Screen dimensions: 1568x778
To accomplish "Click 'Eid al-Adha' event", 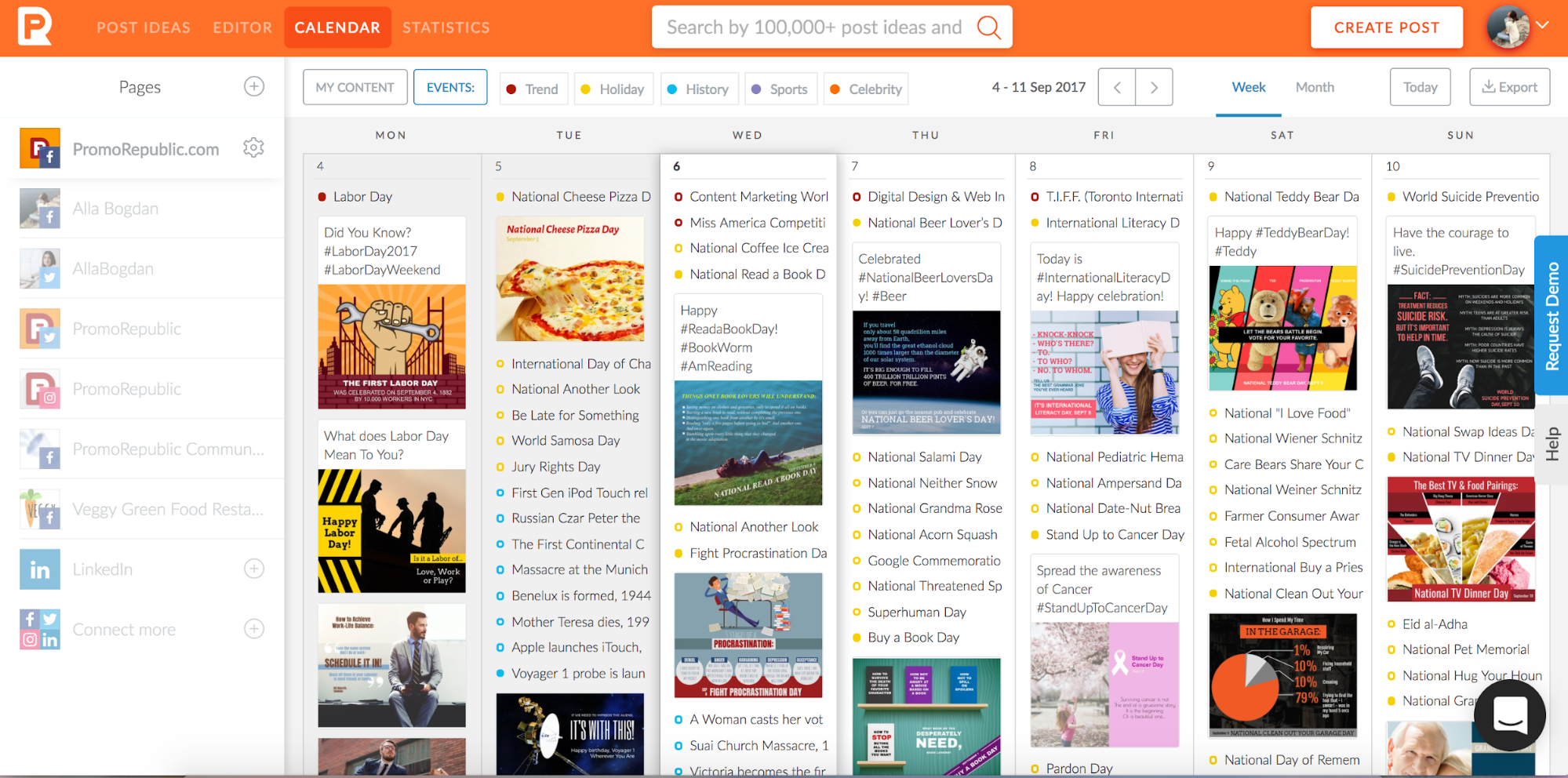I will [x=1435, y=624].
